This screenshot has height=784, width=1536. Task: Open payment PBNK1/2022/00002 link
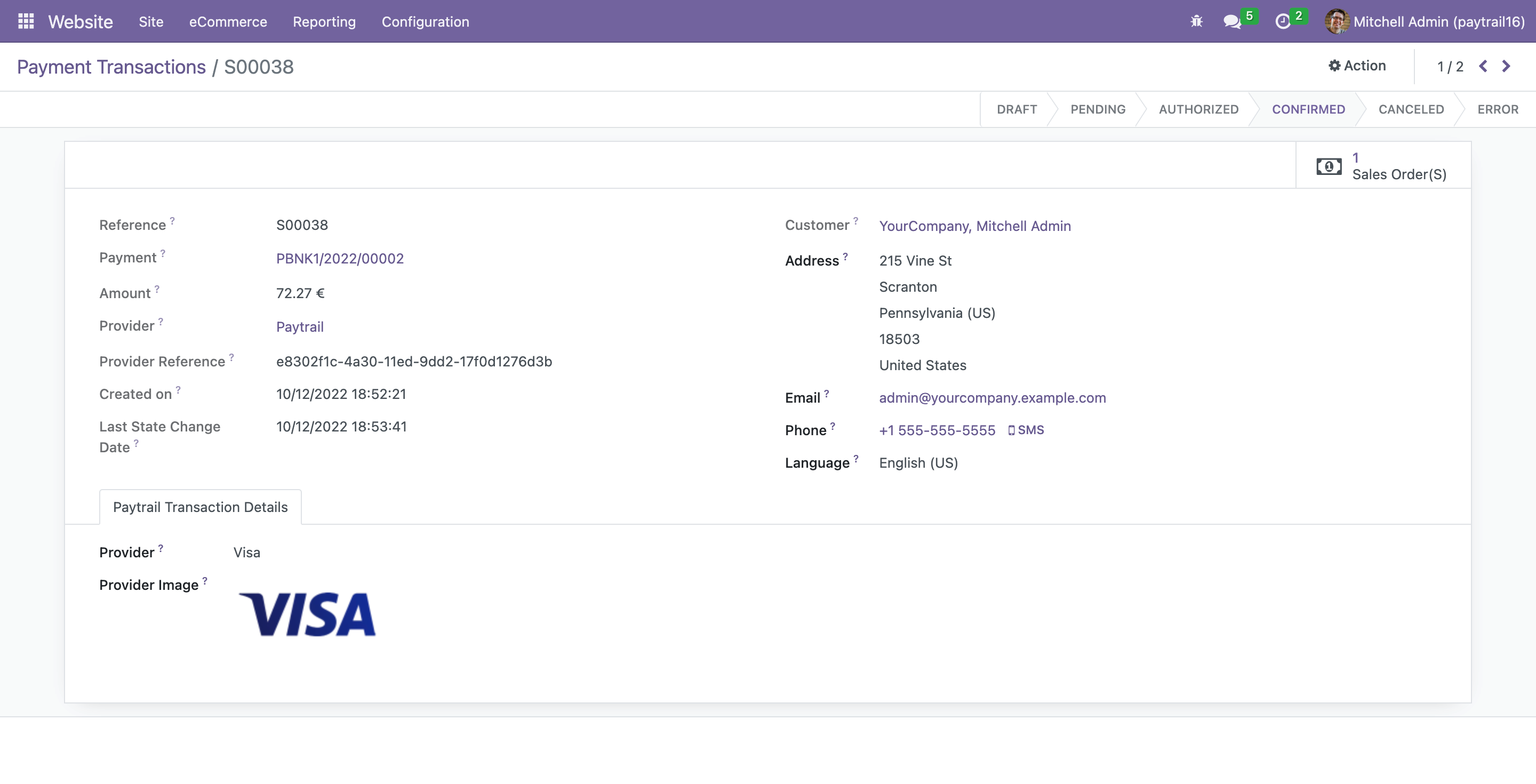point(340,258)
